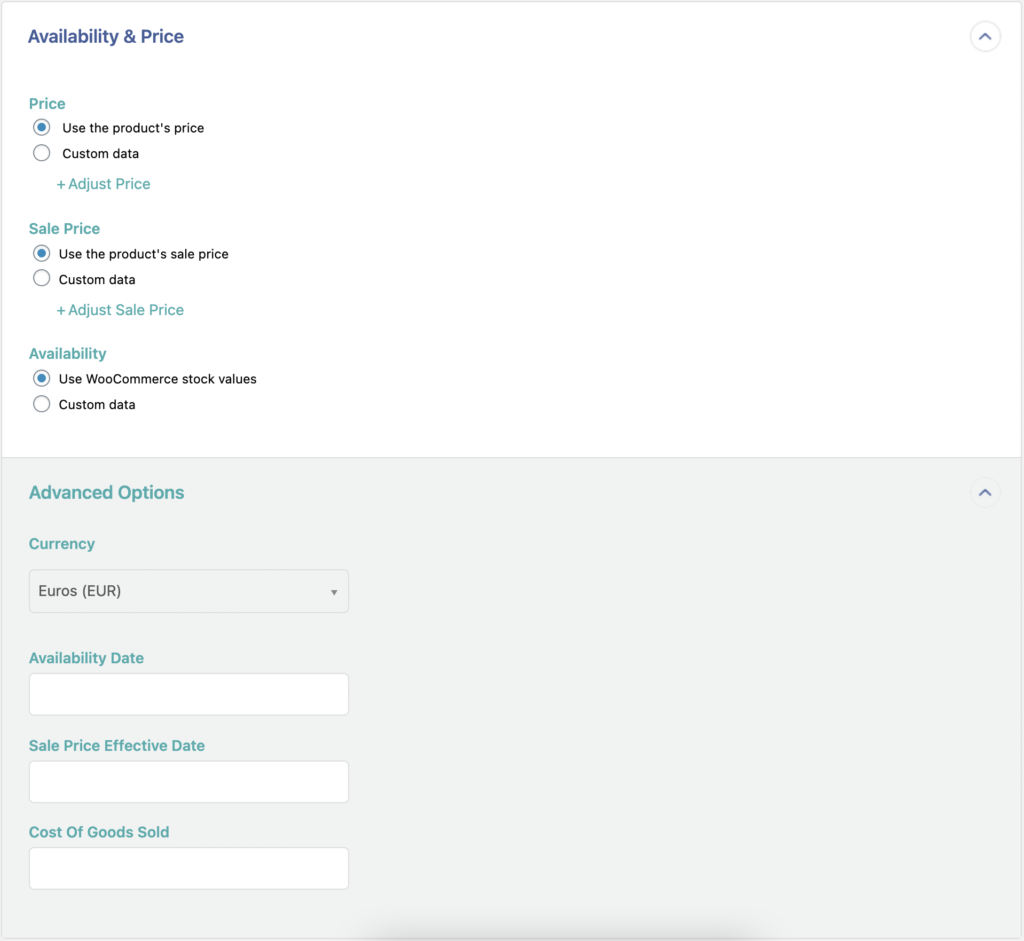Image resolution: width=1024 pixels, height=941 pixels.
Task: Click the '+ Adjust Sale Price' link
Action: pos(120,310)
